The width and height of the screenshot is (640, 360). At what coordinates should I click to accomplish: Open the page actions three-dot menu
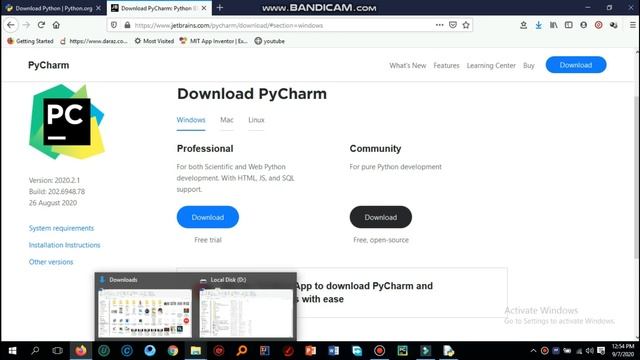[439, 25]
